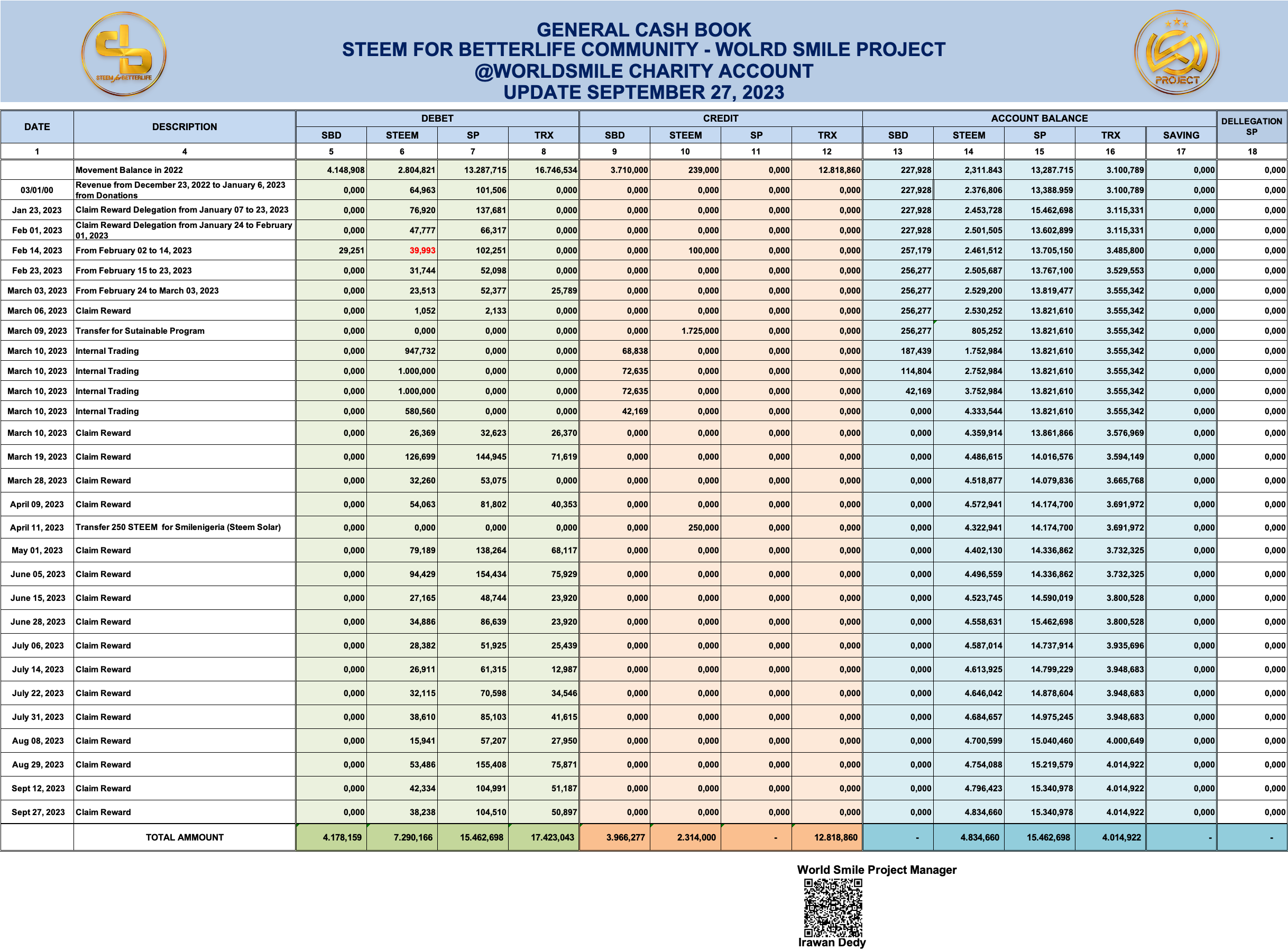Select the total debit SBD "4.178,159"
Screen dimensions: 1288x950
click(x=343, y=838)
